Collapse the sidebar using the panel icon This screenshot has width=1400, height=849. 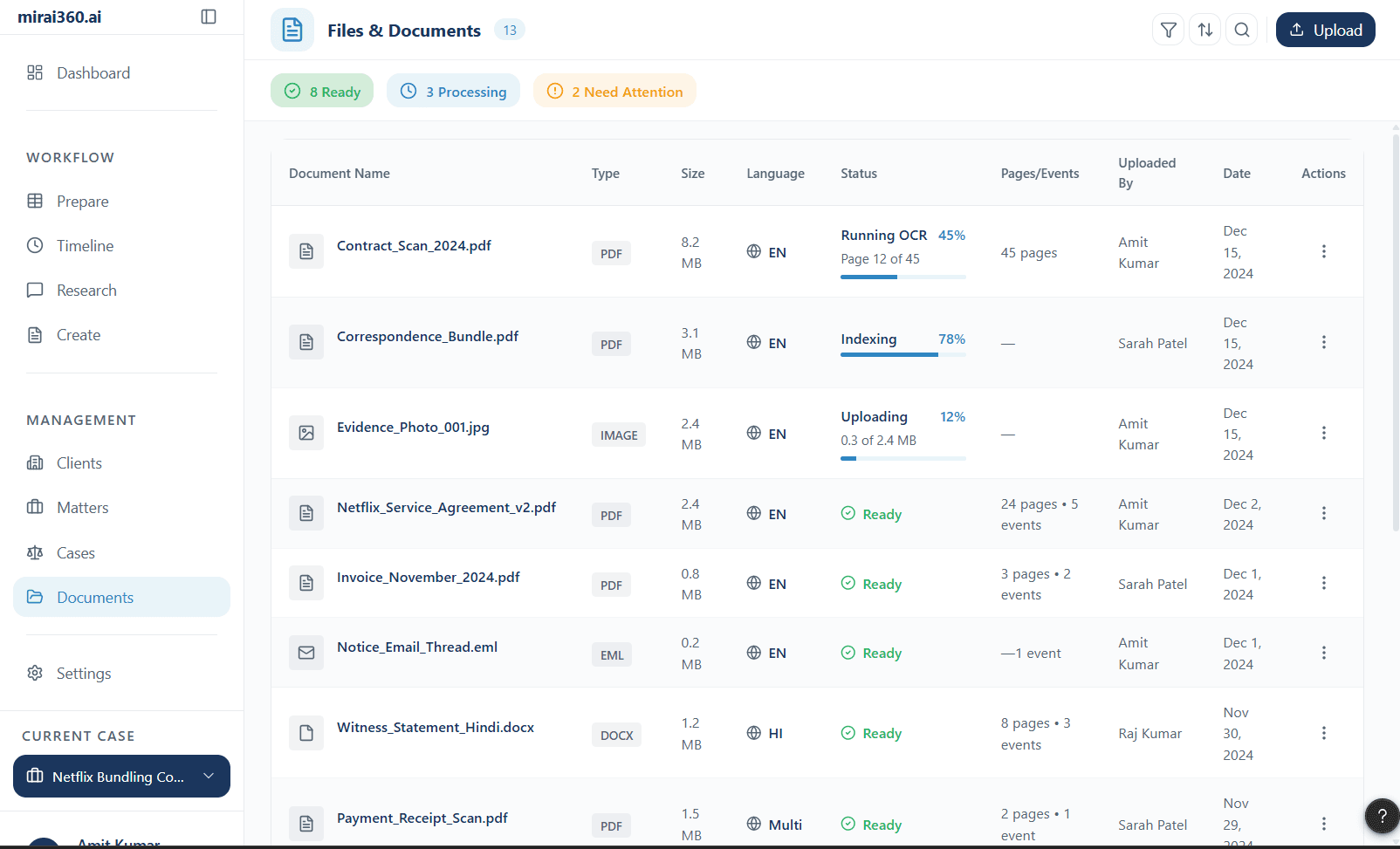coord(209,17)
